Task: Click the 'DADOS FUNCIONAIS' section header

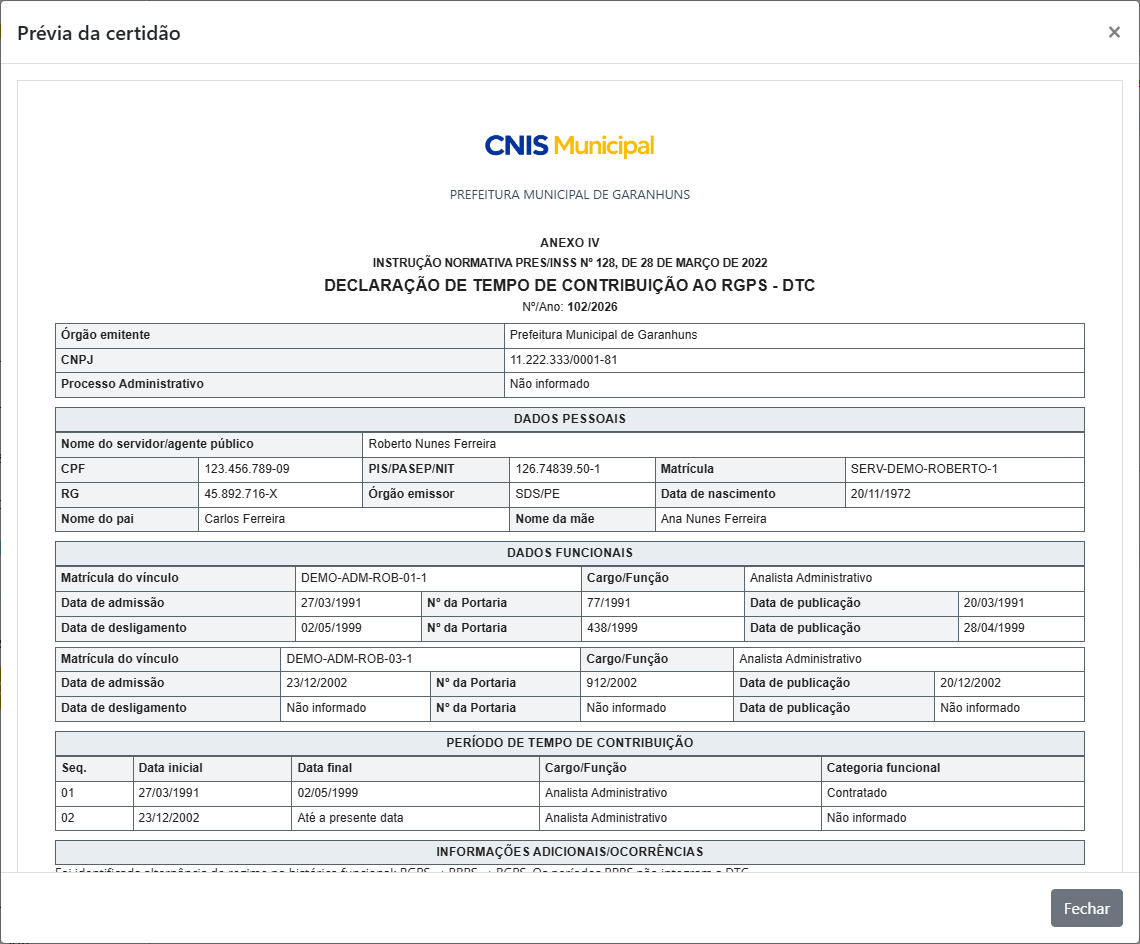Action: 569,553
